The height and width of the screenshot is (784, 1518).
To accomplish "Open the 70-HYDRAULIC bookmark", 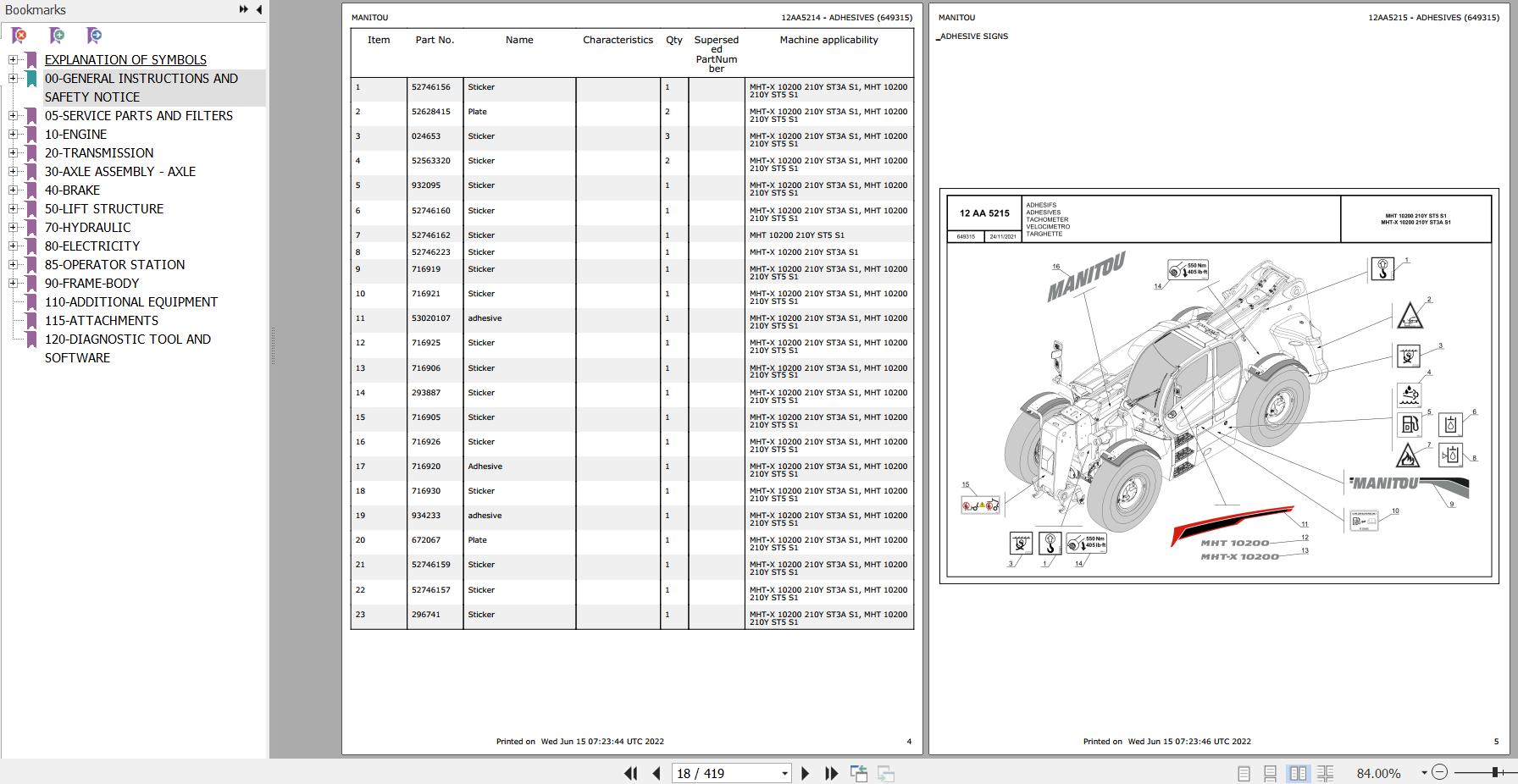I will pyautogui.click(x=88, y=228).
